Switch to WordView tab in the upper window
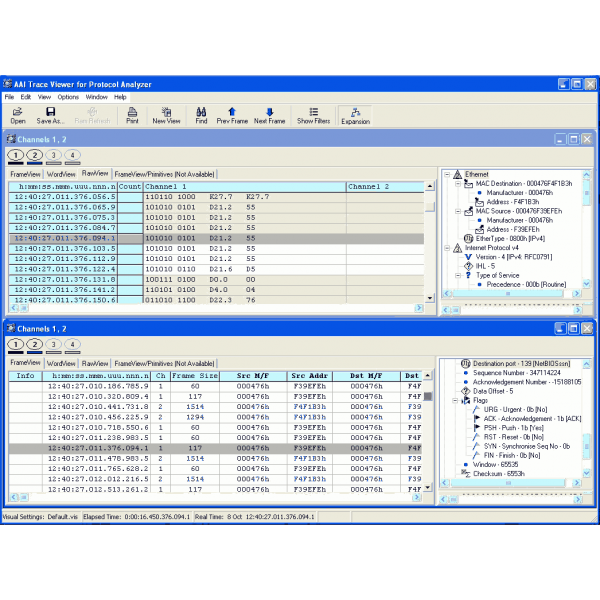Viewport: 600px width, 600px height. tap(61, 174)
